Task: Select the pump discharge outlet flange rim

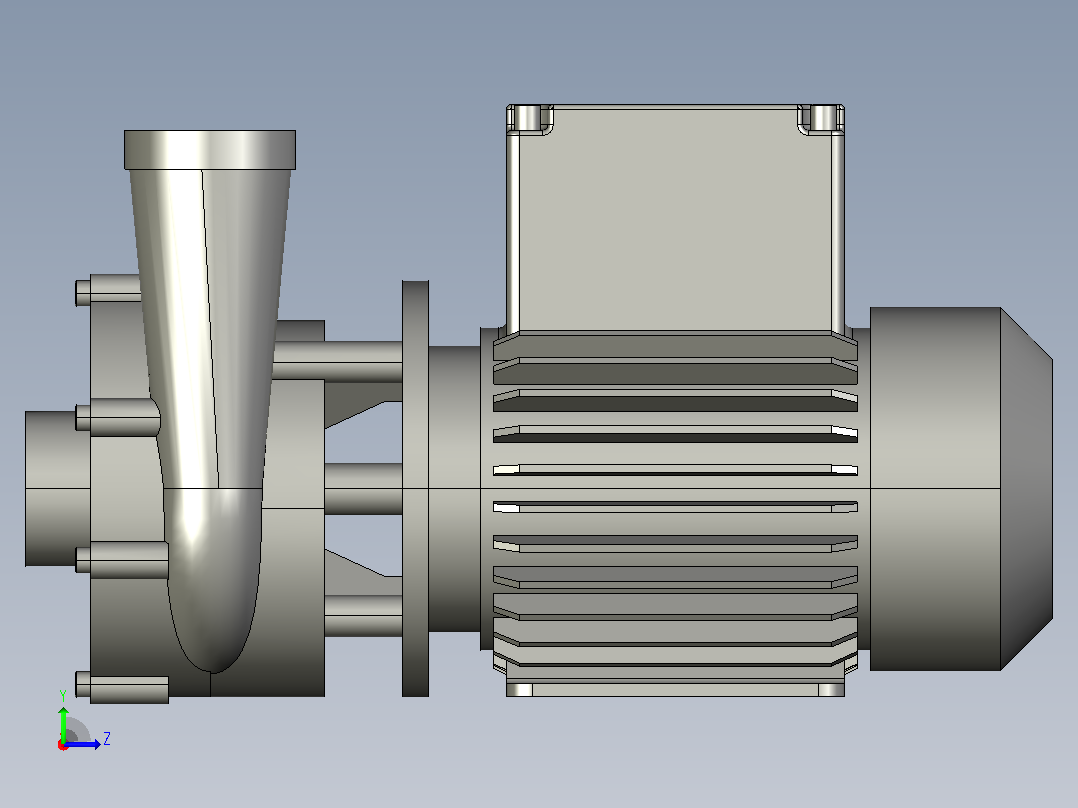Action: point(210,150)
